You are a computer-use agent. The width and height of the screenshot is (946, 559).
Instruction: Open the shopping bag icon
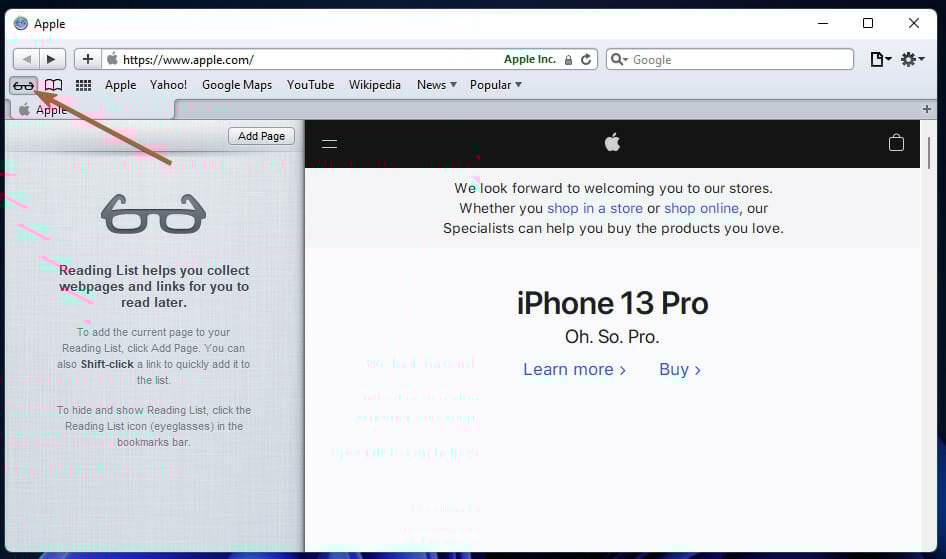pos(896,142)
